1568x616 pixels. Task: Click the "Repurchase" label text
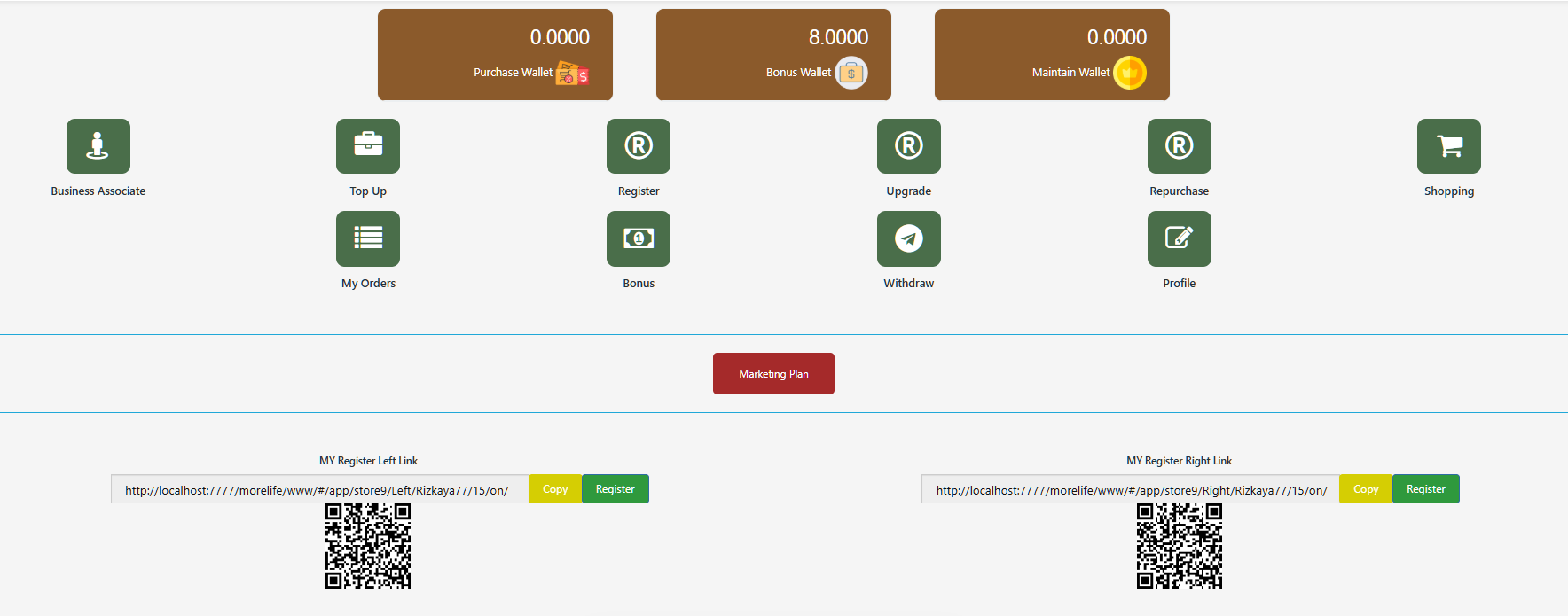click(1180, 191)
